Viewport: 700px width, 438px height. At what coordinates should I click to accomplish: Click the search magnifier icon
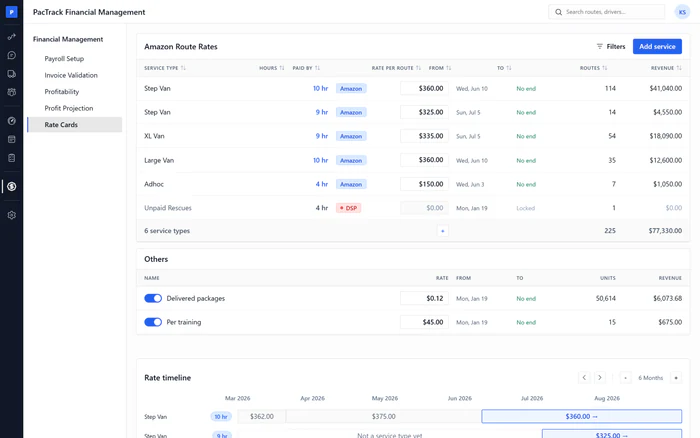click(558, 12)
